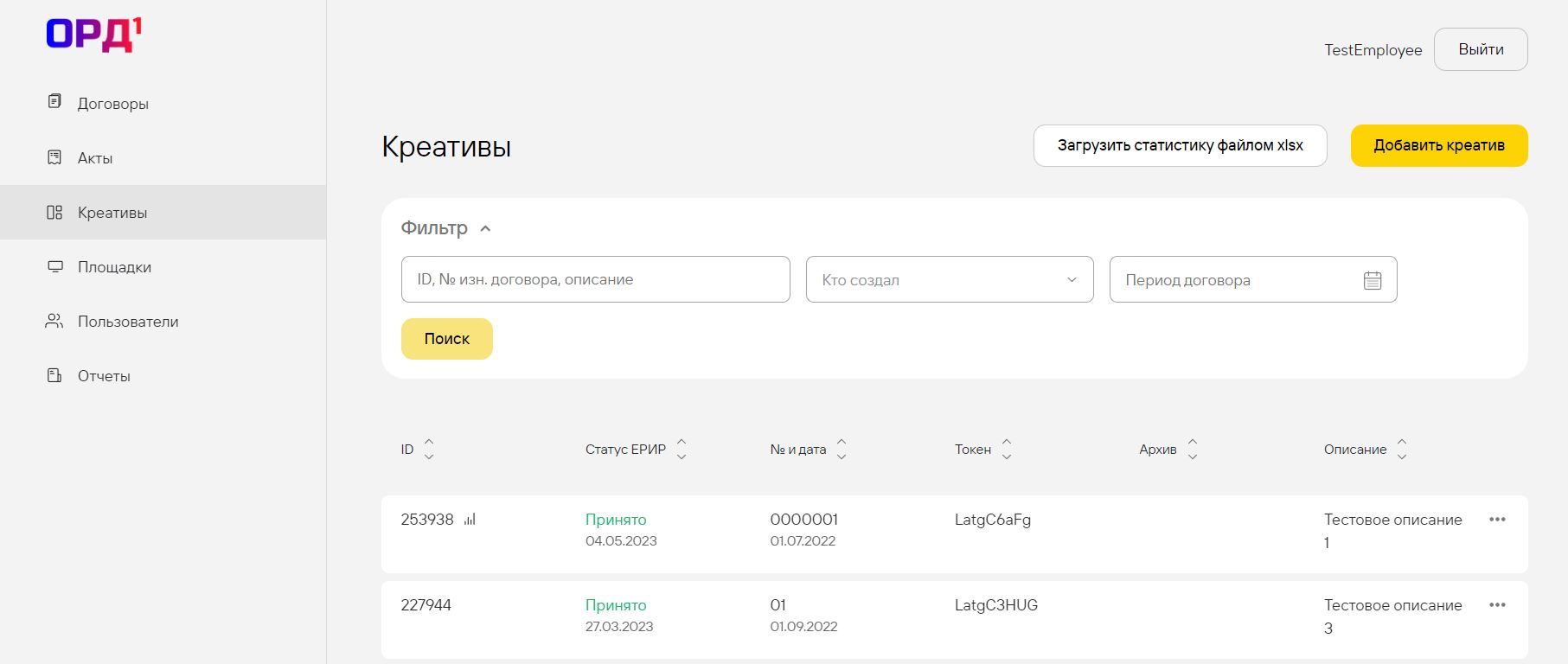Click the ID 253938 cell
Screen dimensions: 1568x664
[427, 520]
